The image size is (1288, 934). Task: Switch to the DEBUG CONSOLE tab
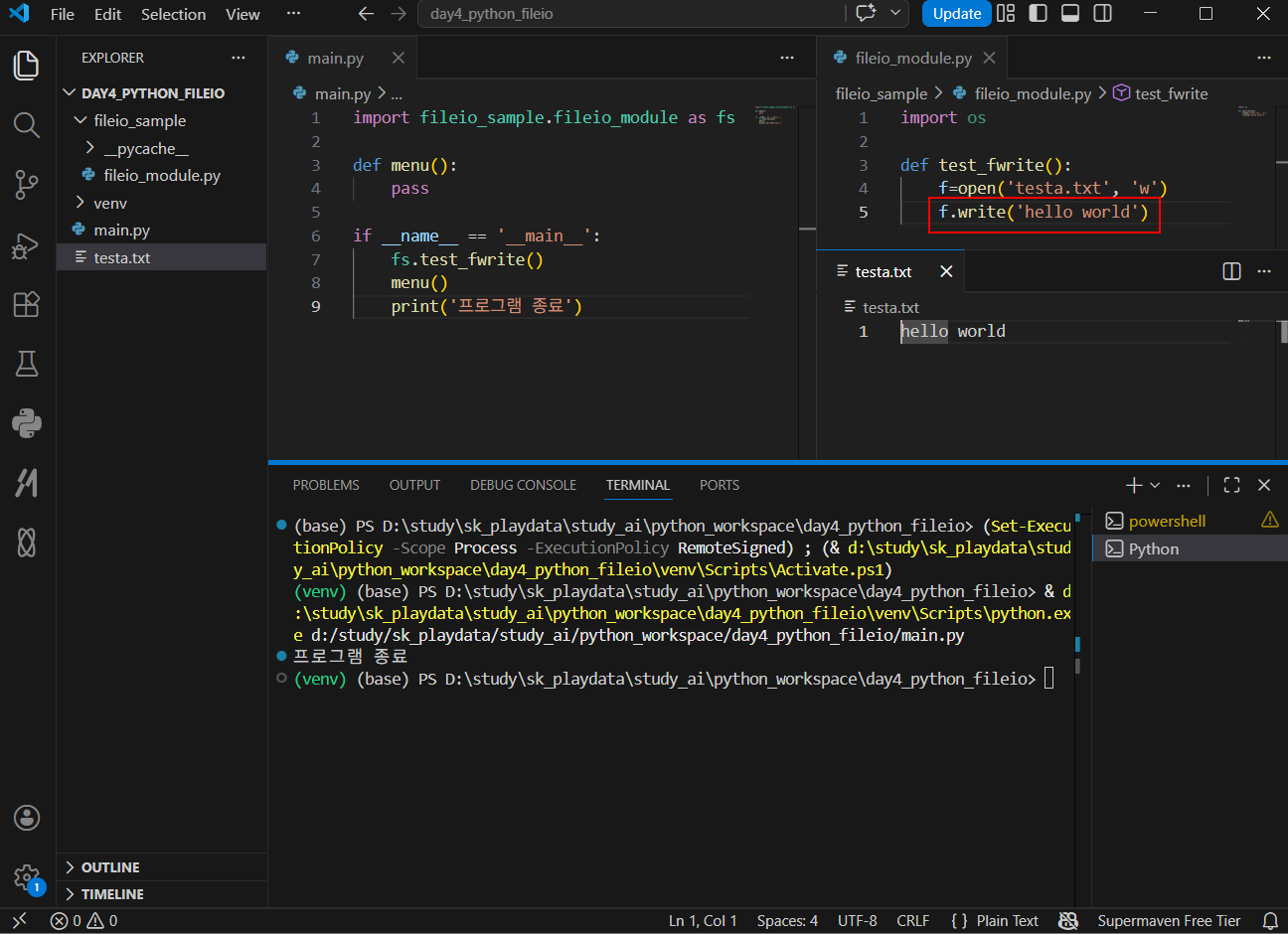coord(523,485)
